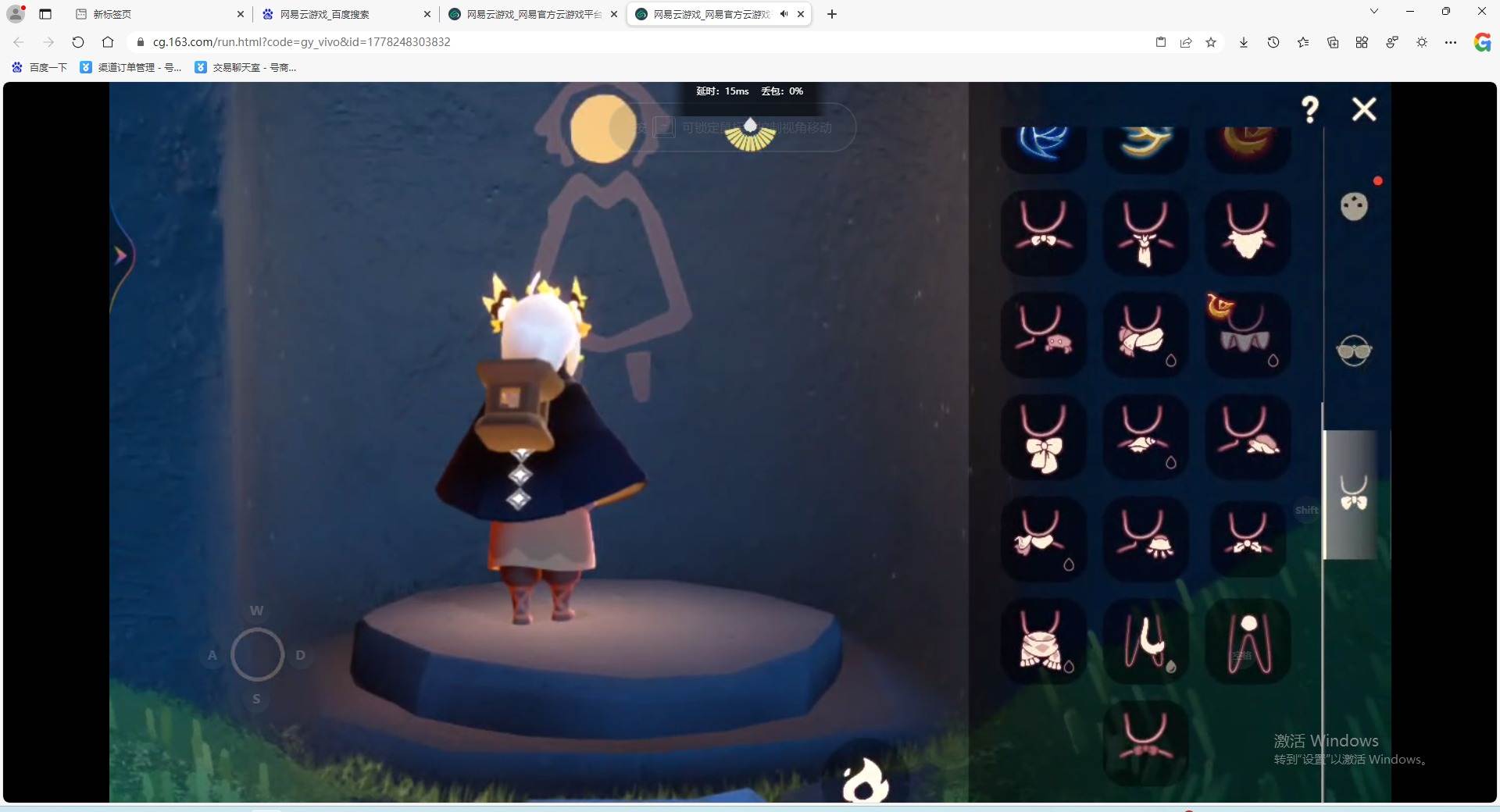Image resolution: width=1500 pixels, height=812 pixels.
Task: Select the white fluffy ruffle necklace
Action: 1248,232
